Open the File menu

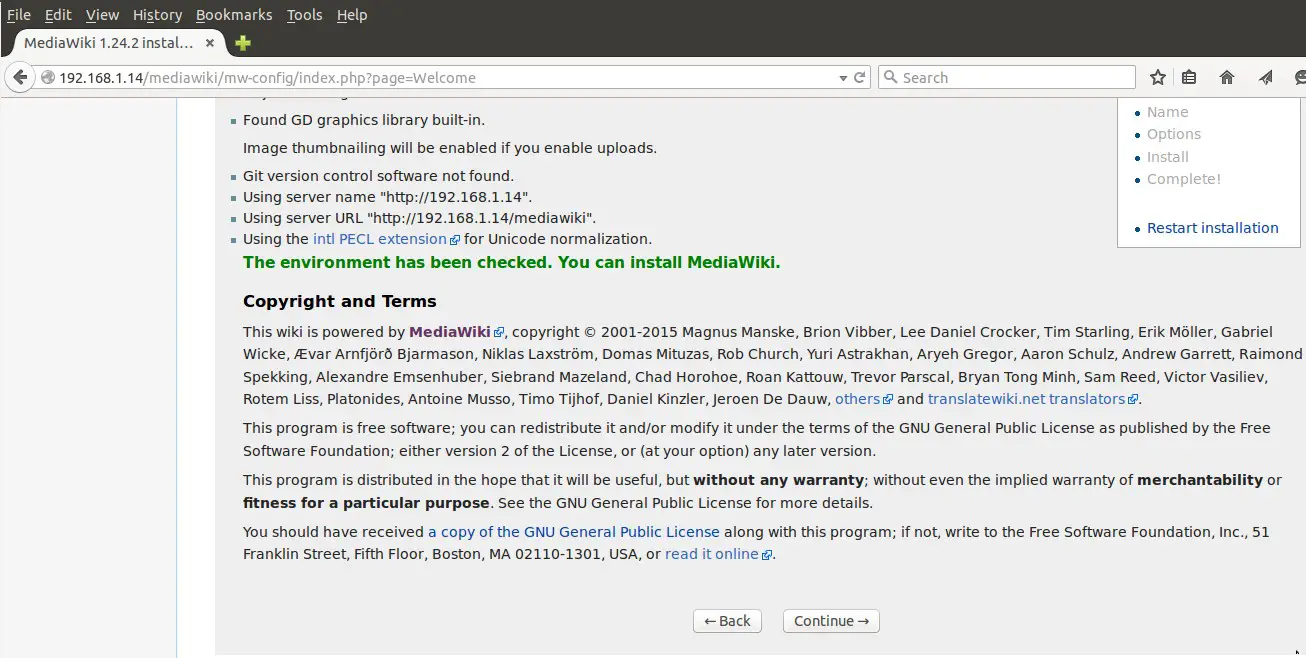coord(19,15)
